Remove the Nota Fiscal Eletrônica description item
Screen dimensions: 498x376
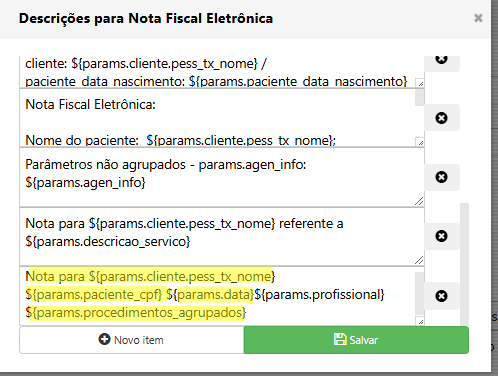pyautogui.click(x=442, y=118)
